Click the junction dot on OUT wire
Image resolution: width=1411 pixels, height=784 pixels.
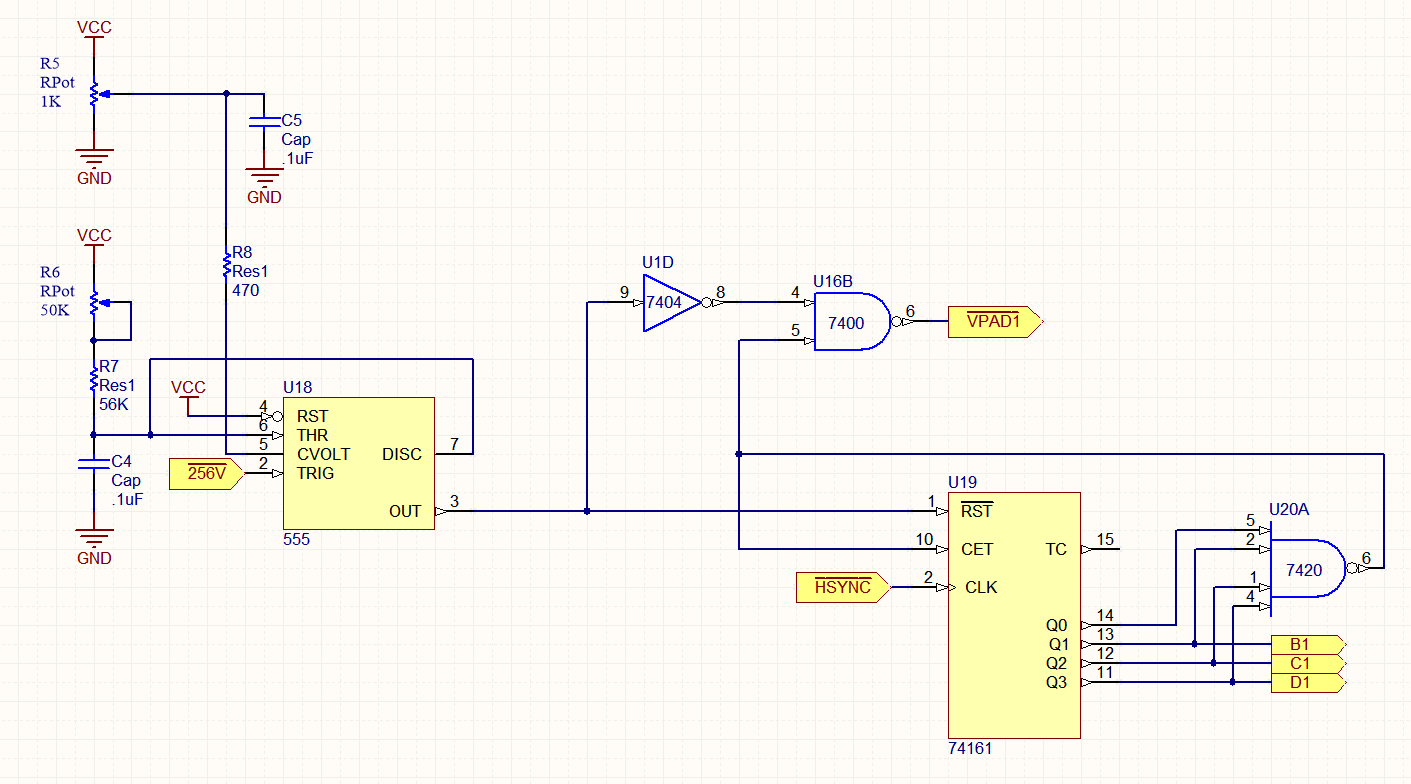pyautogui.click(x=586, y=511)
